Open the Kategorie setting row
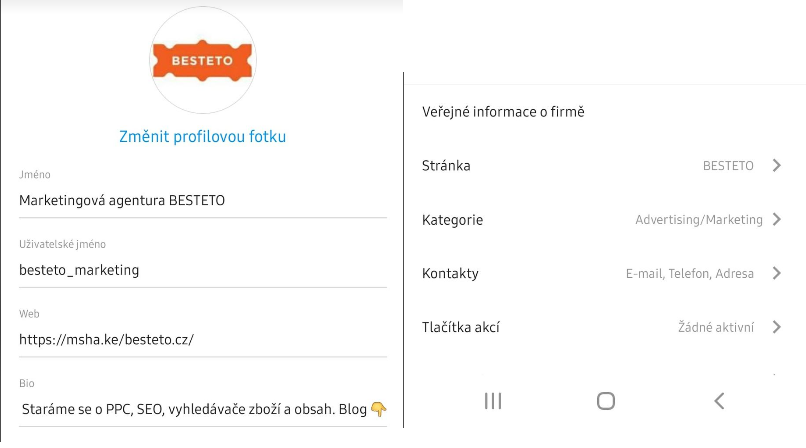Screen dimensions: 806x448 tap(601, 219)
